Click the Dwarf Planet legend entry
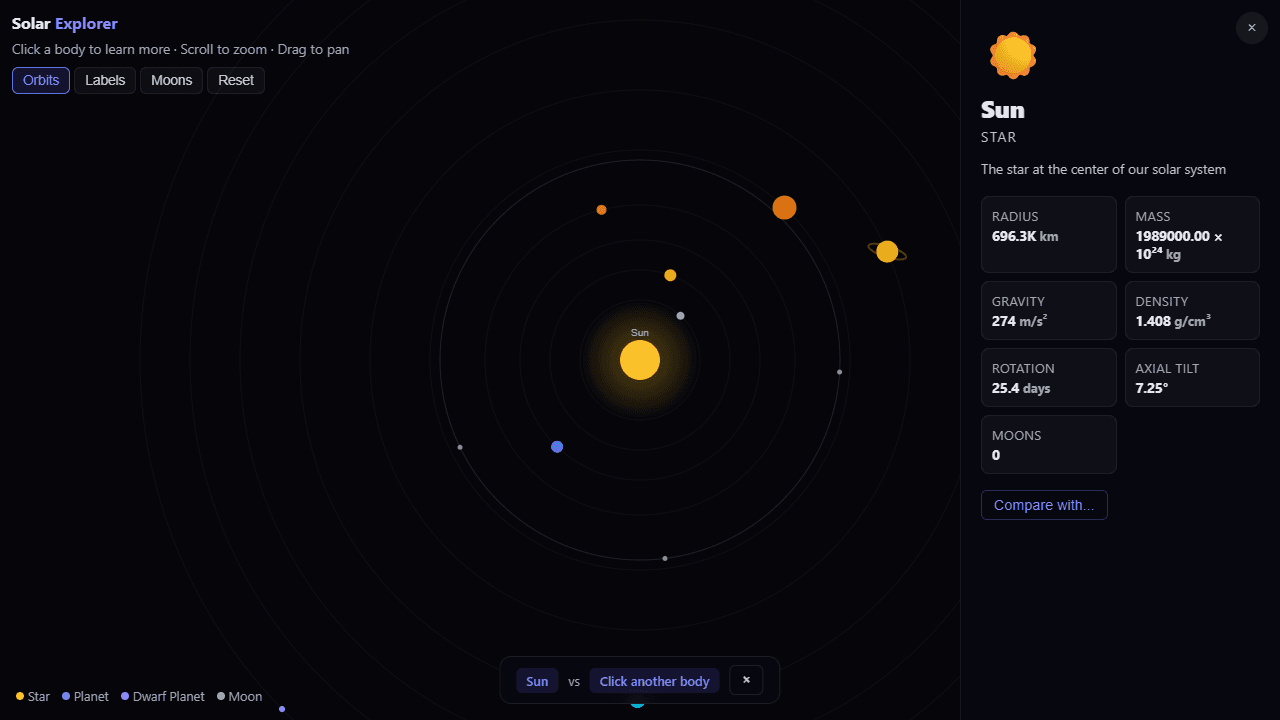Image resolution: width=1280 pixels, height=720 pixels. (x=162, y=696)
